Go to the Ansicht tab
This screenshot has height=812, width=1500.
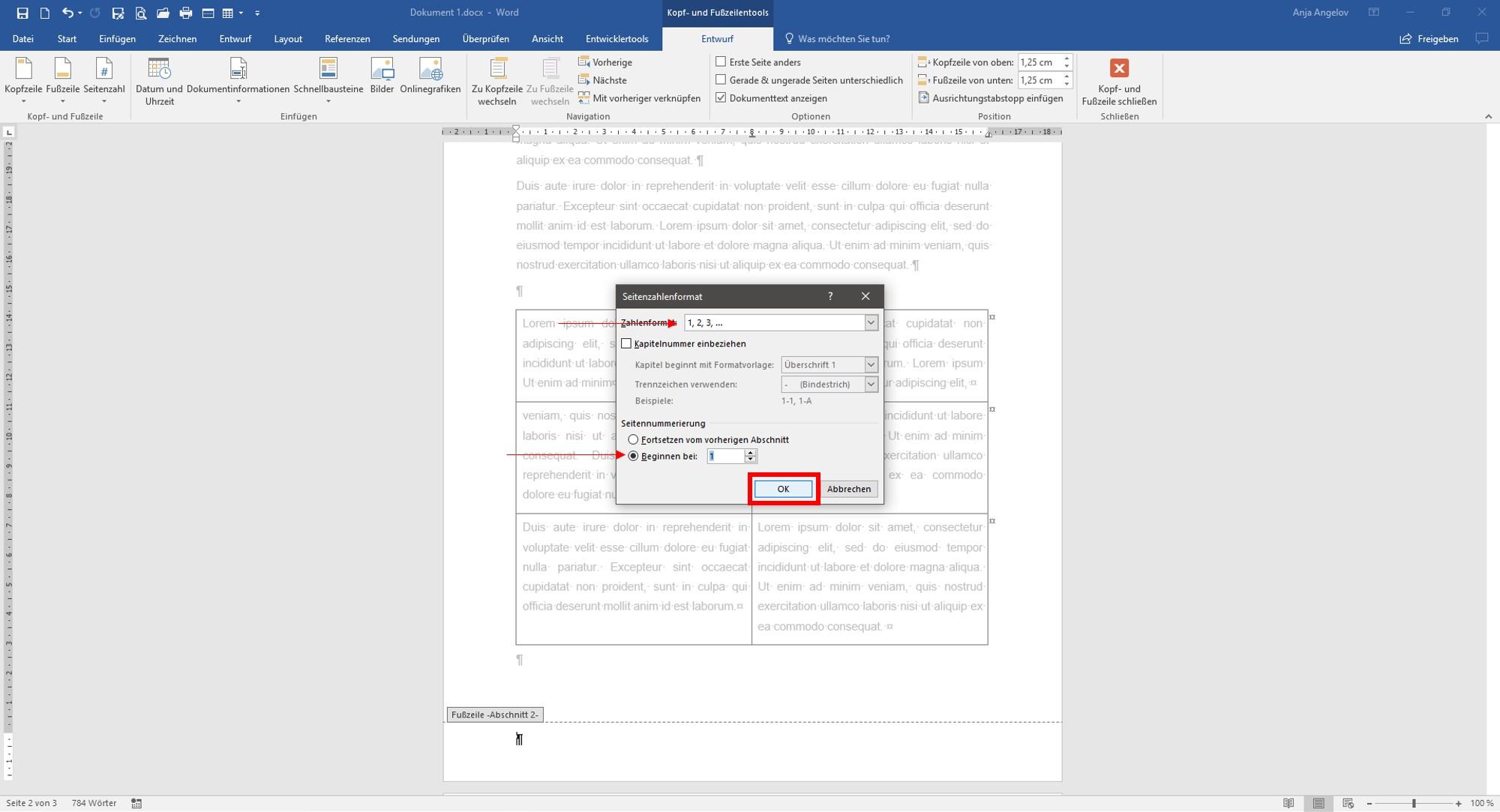point(547,39)
